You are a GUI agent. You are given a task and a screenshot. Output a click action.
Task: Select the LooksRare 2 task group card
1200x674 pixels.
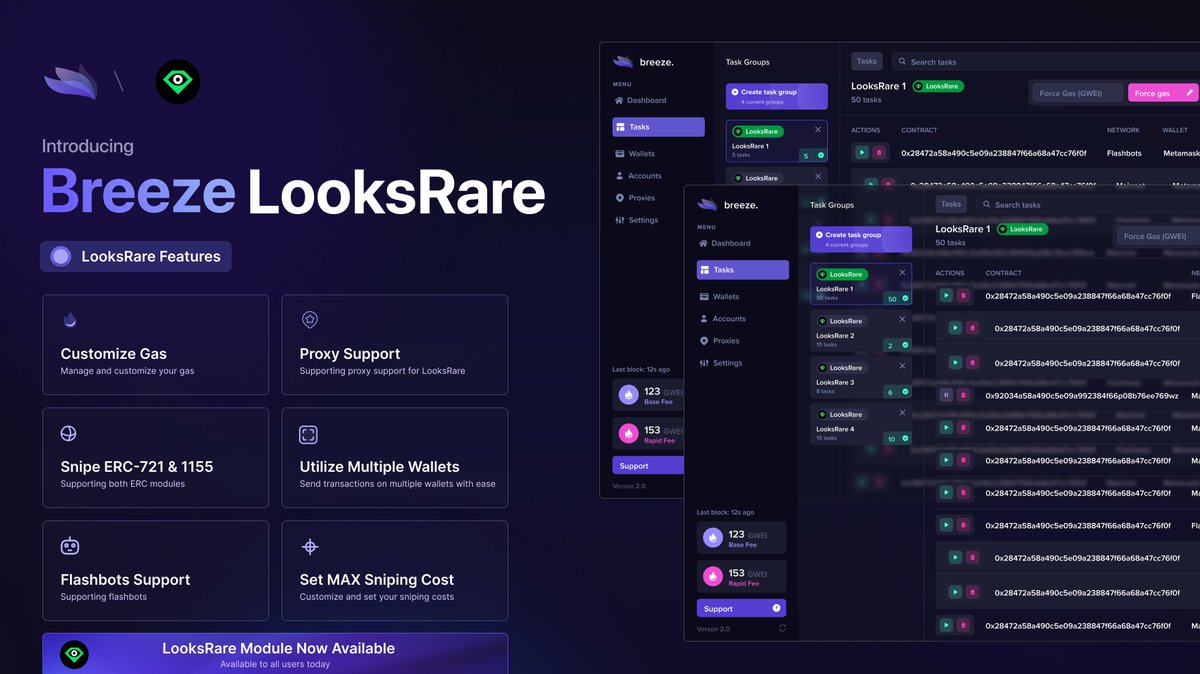pos(861,331)
